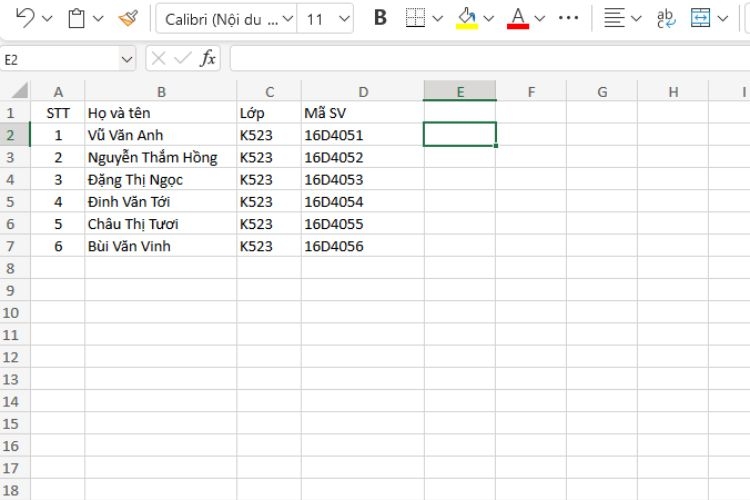Select row 8 header
The image size is (750, 500).
click(x=15, y=268)
